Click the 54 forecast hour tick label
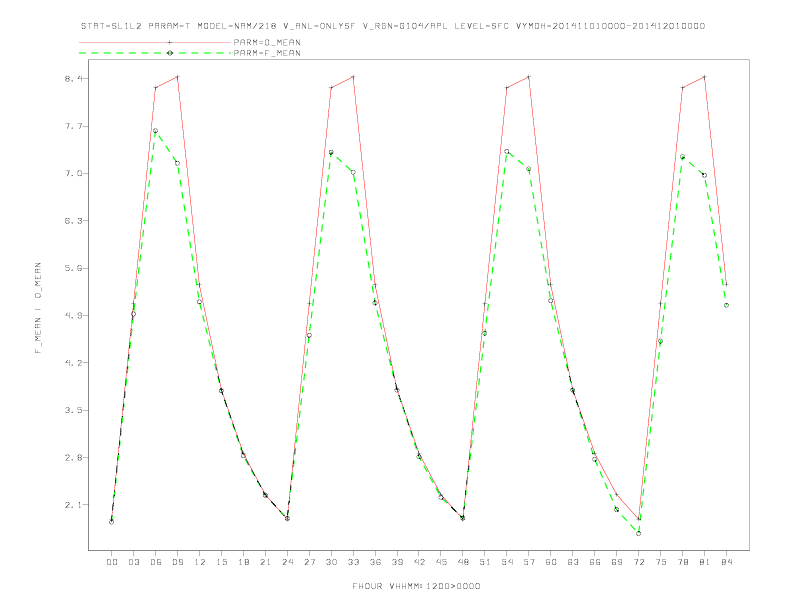The width and height of the screenshot is (792, 612). click(x=507, y=562)
